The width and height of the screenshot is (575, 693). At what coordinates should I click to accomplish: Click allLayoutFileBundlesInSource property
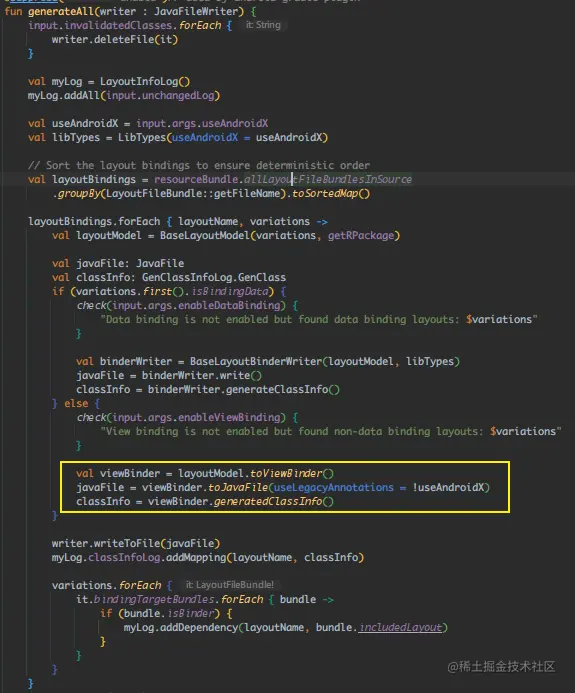pyautogui.click(x=328, y=180)
